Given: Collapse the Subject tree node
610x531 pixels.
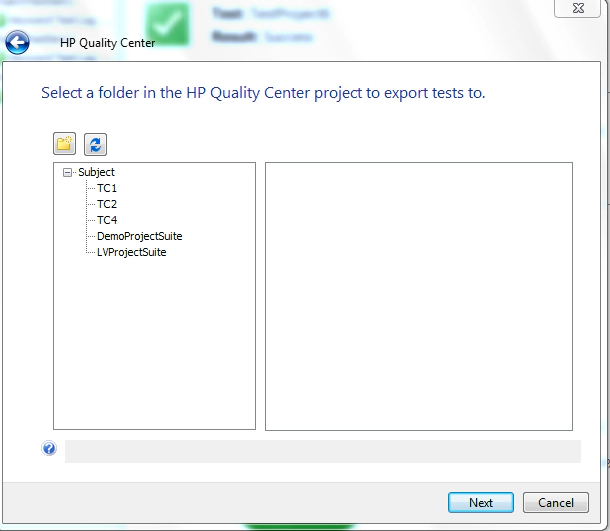Looking at the screenshot, I should 68,172.
